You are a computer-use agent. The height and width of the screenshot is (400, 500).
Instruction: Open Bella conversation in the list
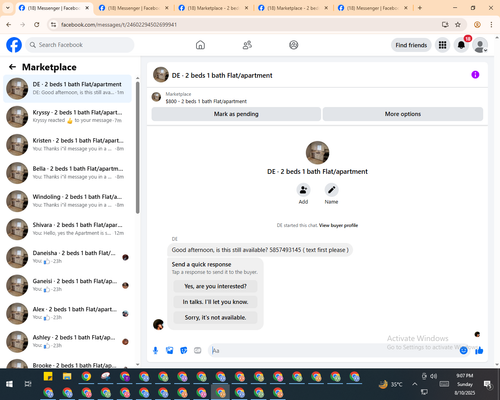click(x=67, y=173)
